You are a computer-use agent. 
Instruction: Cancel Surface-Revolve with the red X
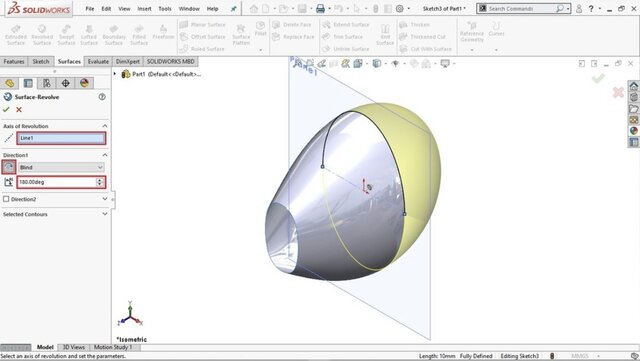[x=19, y=109]
